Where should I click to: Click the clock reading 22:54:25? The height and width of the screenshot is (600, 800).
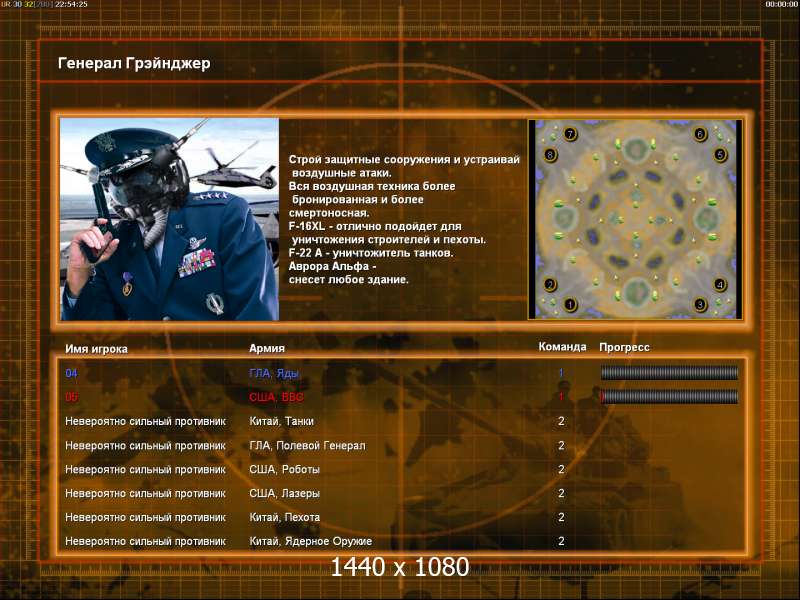point(71,4)
